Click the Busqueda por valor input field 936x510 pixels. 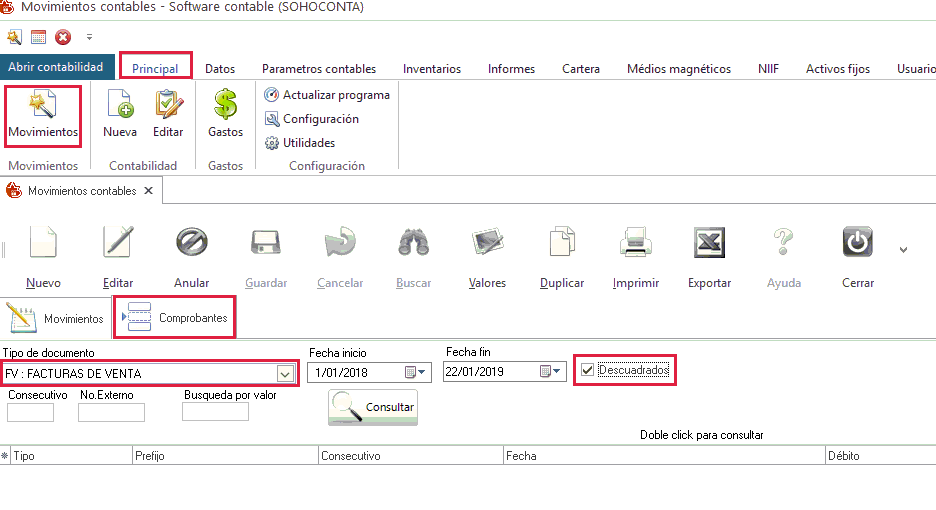click(215, 412)
